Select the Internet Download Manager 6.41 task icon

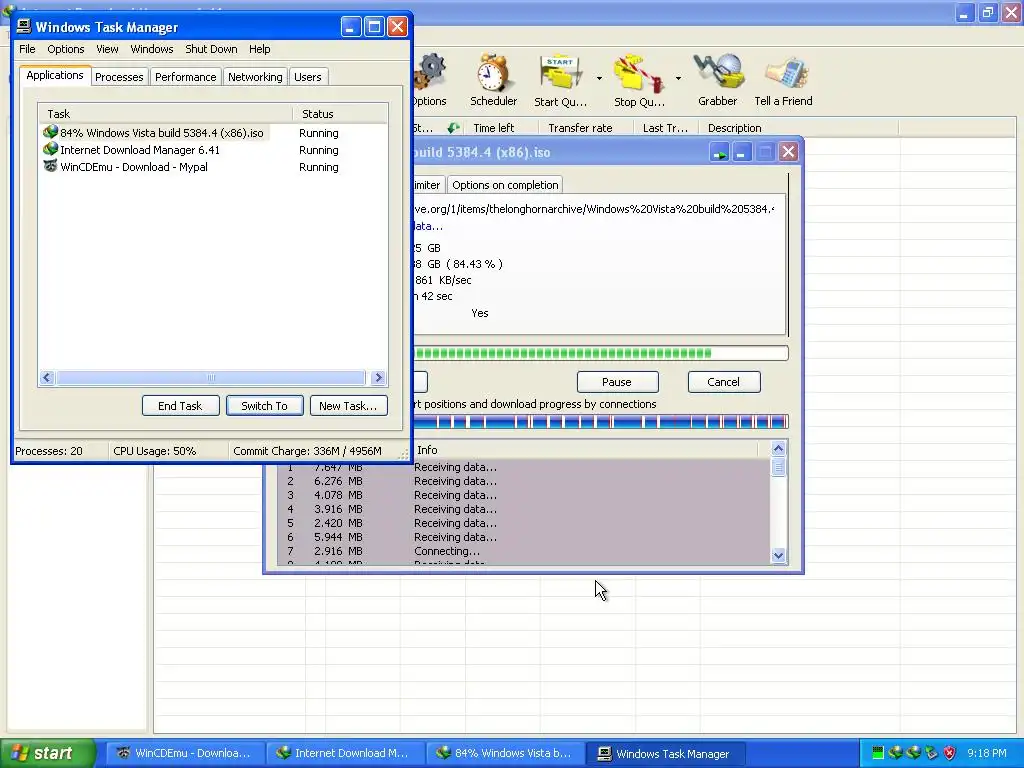pos(50,149)
